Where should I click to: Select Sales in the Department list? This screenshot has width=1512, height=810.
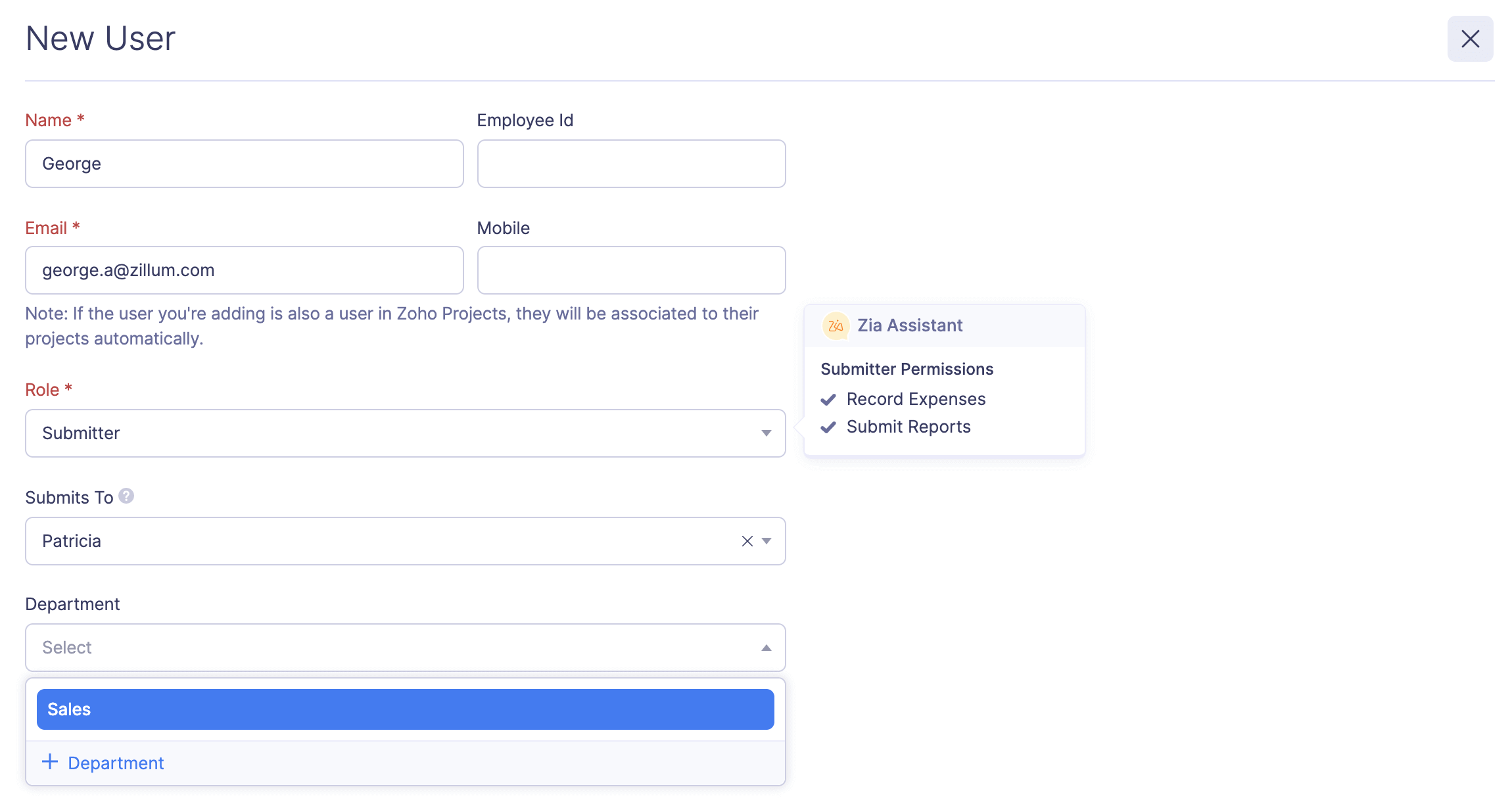point(404,709)
